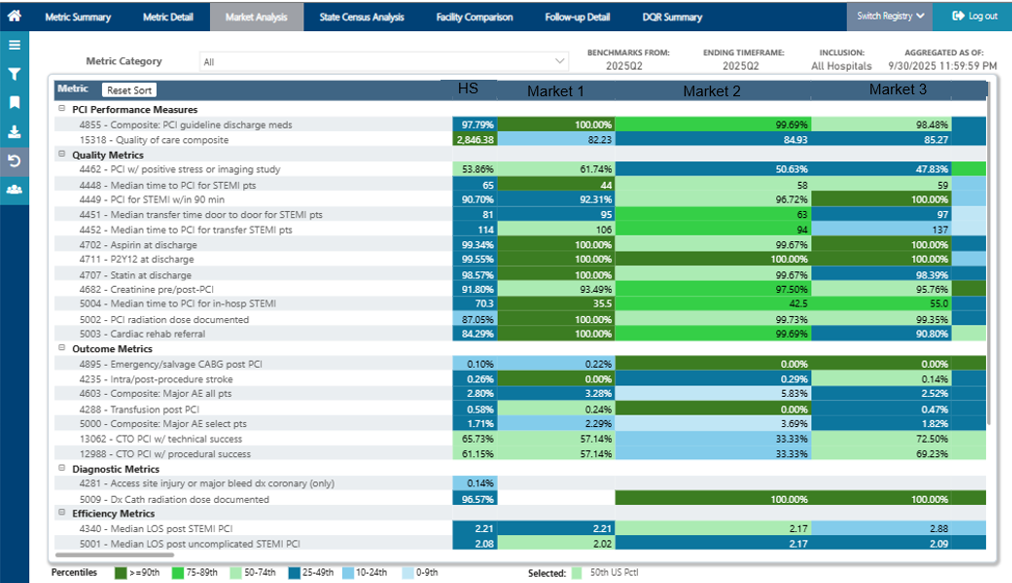Click the horizontal scrollbar below the table

(x=114, y=555)
